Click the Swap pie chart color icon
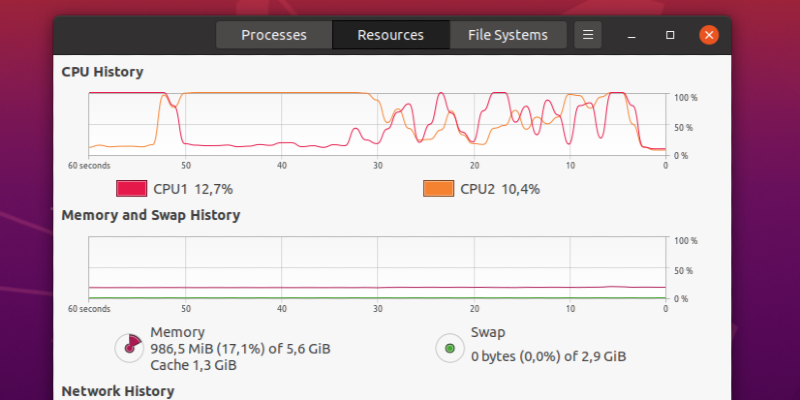 tap(450, 348)
